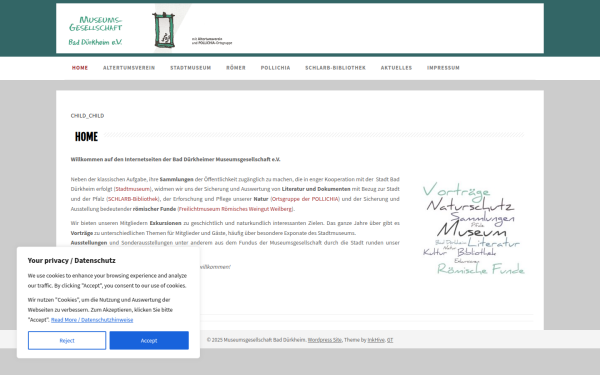Open the AKTUELLES menu item
This screenshot has width=600, height=375.
pos(396,68)
